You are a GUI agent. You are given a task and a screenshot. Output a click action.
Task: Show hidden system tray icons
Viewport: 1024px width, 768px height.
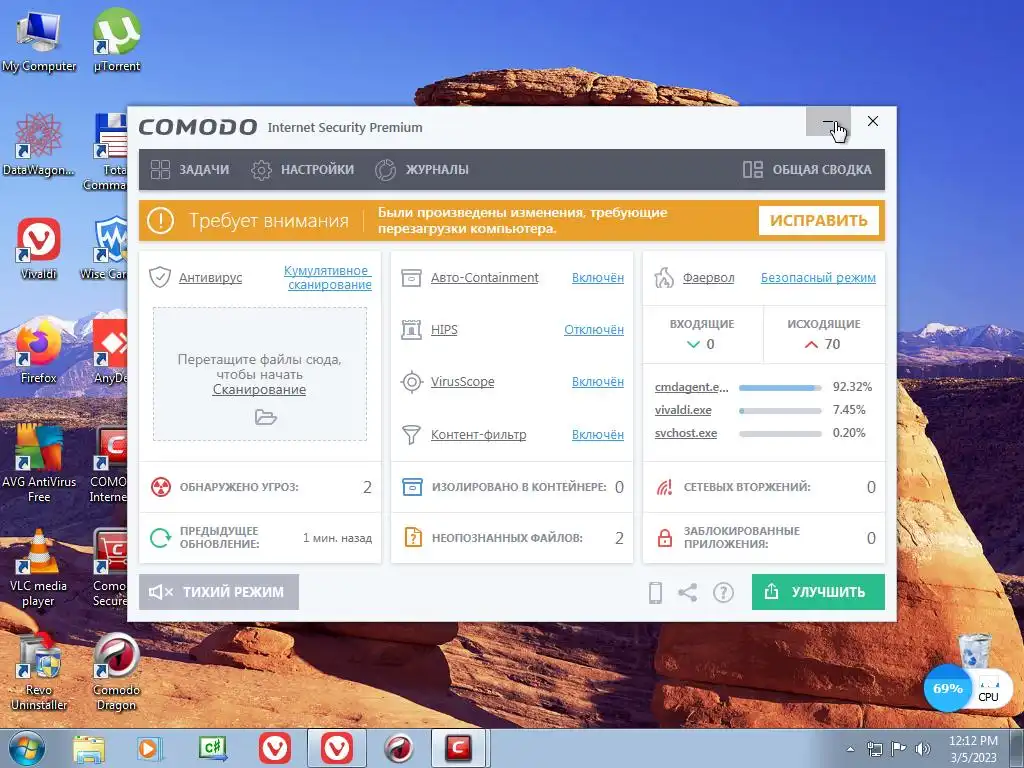pos(850,750)
